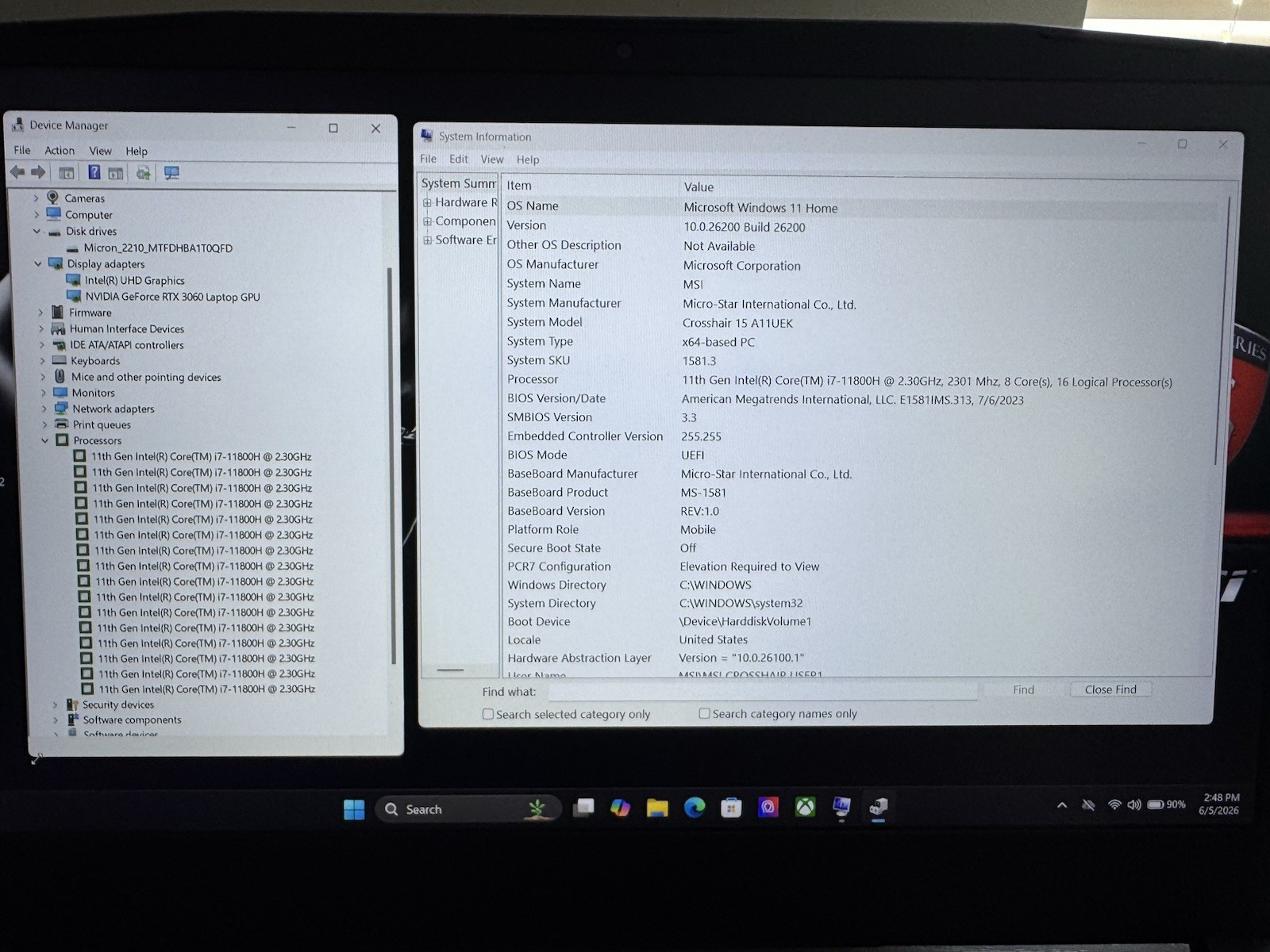Select the Micron_2210 disk drive icon
The image size is (1270, 952).
[x=73, y=248]
